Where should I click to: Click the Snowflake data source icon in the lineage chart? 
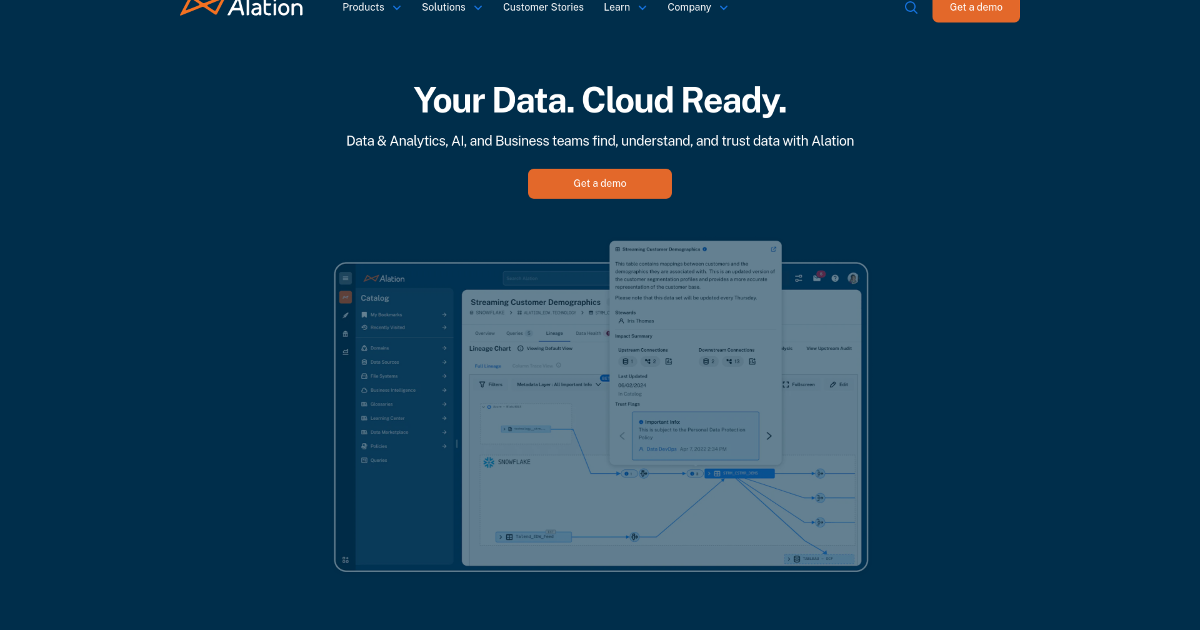(489, 462)
